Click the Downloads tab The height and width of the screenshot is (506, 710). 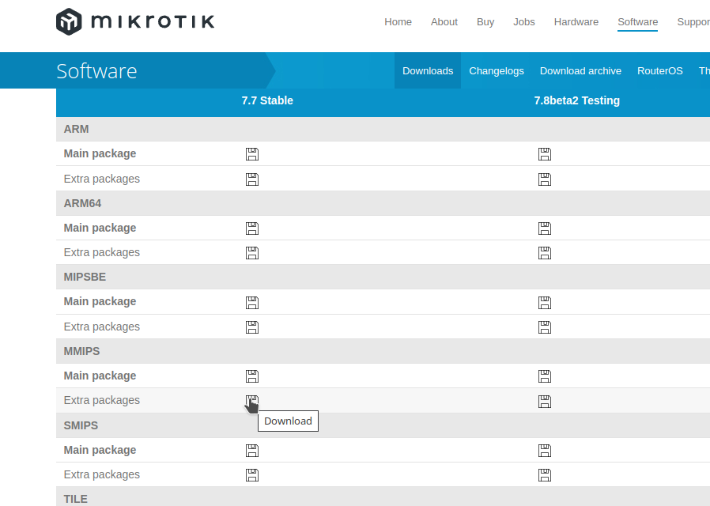click(x=427, y=71)
